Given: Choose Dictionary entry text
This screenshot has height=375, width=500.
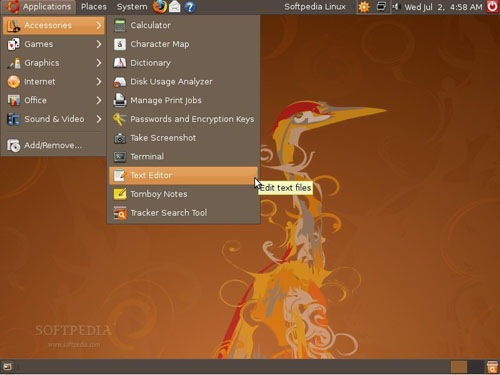Looking at the screenshot, I should click(150, 63).
